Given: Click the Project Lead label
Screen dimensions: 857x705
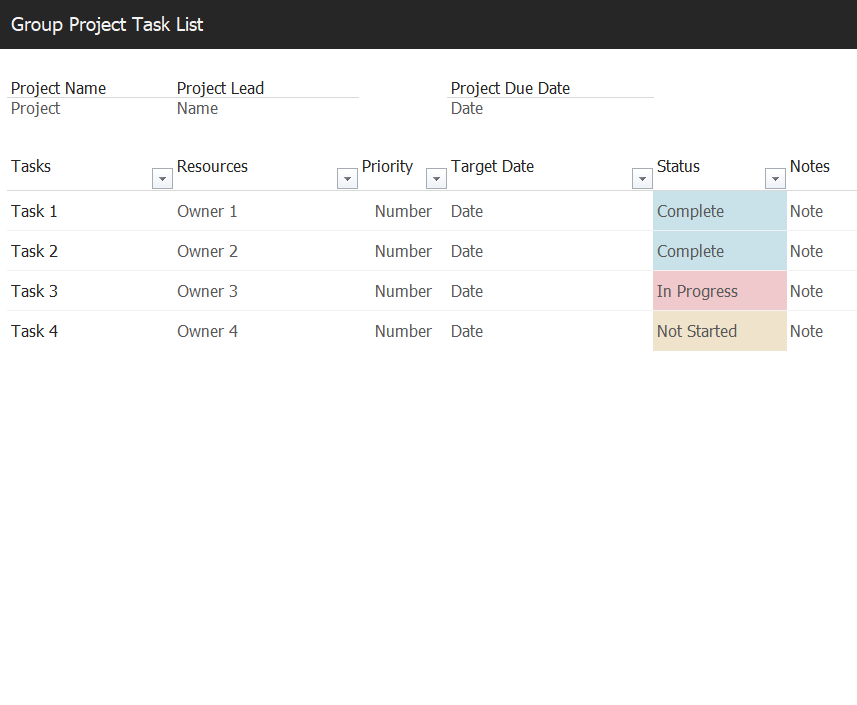Looking at the screenshot, I should point(220,89).
